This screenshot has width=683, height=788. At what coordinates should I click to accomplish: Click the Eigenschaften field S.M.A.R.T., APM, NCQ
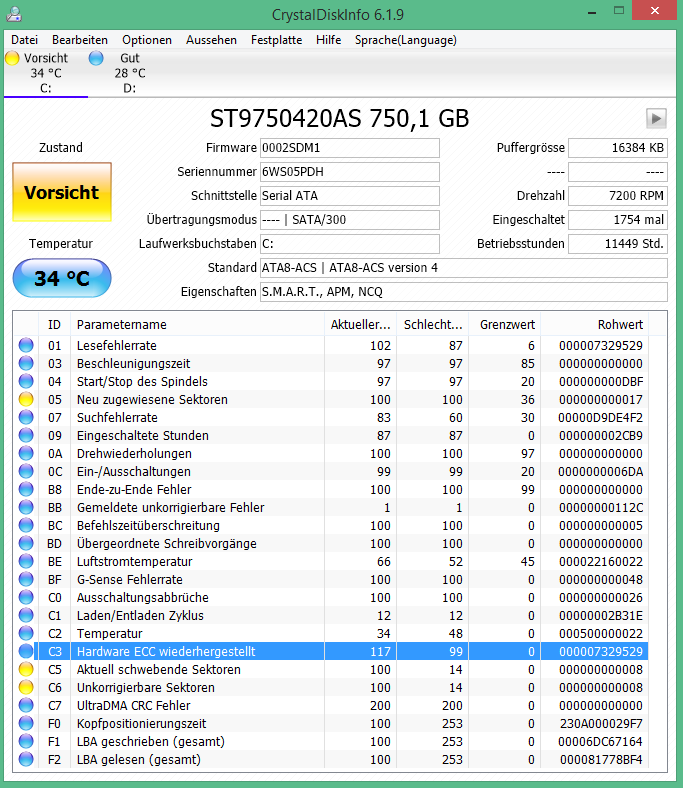click(x=463, y=291)
